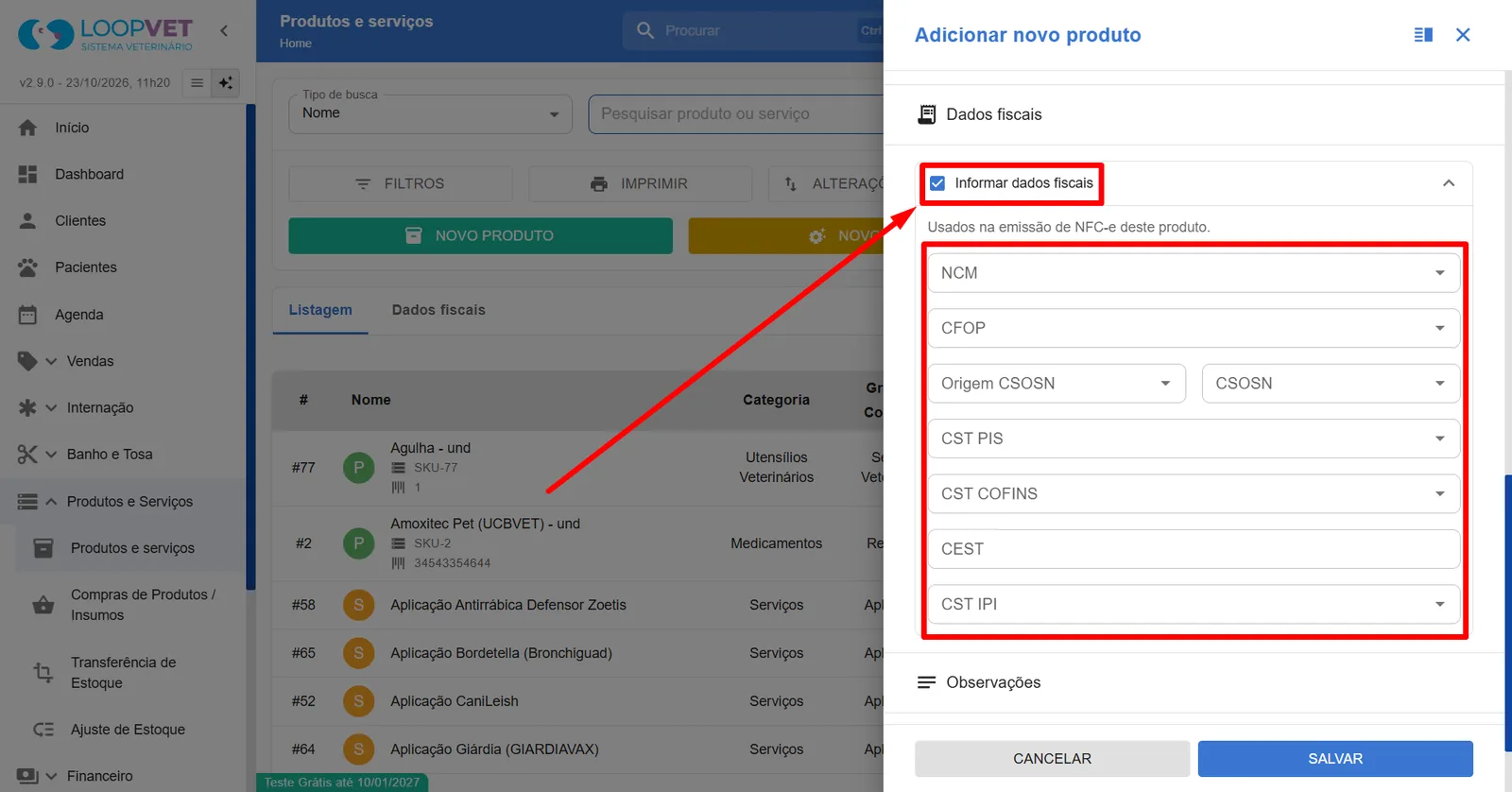The width and height of the screenshot is (1512, 792).
Task: Click the orange S avatar for Aplicação CaniLeish
Action: [x=358, y=701]
